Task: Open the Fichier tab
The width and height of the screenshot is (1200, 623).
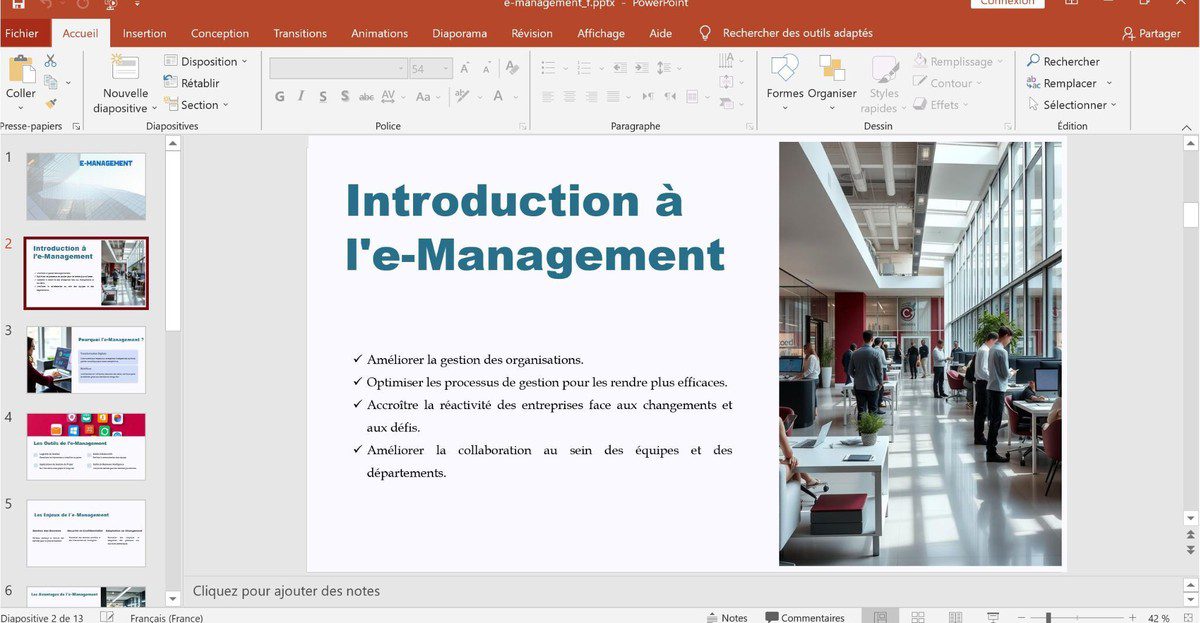Action: 21,33
